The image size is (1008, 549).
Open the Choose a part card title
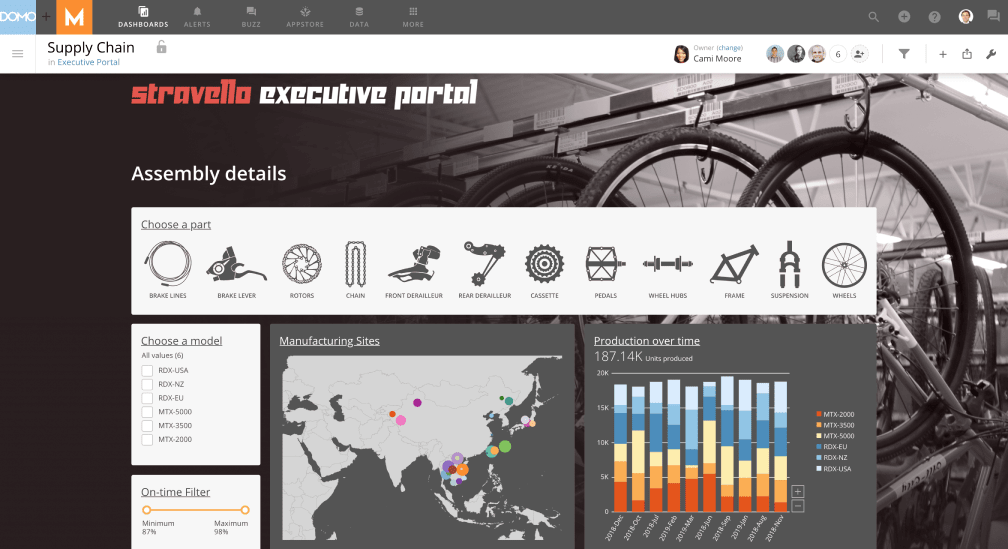176,224
